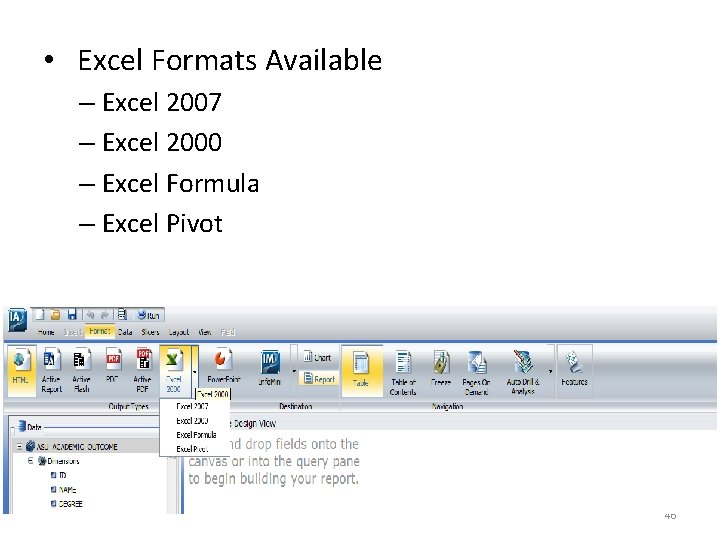Viewport: 720px width, 540px height.
Task: Open the Data ribbon tab
Action: click(125, 332)
